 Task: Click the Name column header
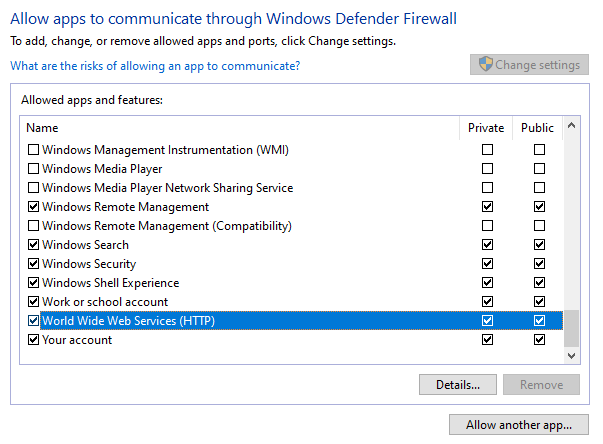coord(240,128)
